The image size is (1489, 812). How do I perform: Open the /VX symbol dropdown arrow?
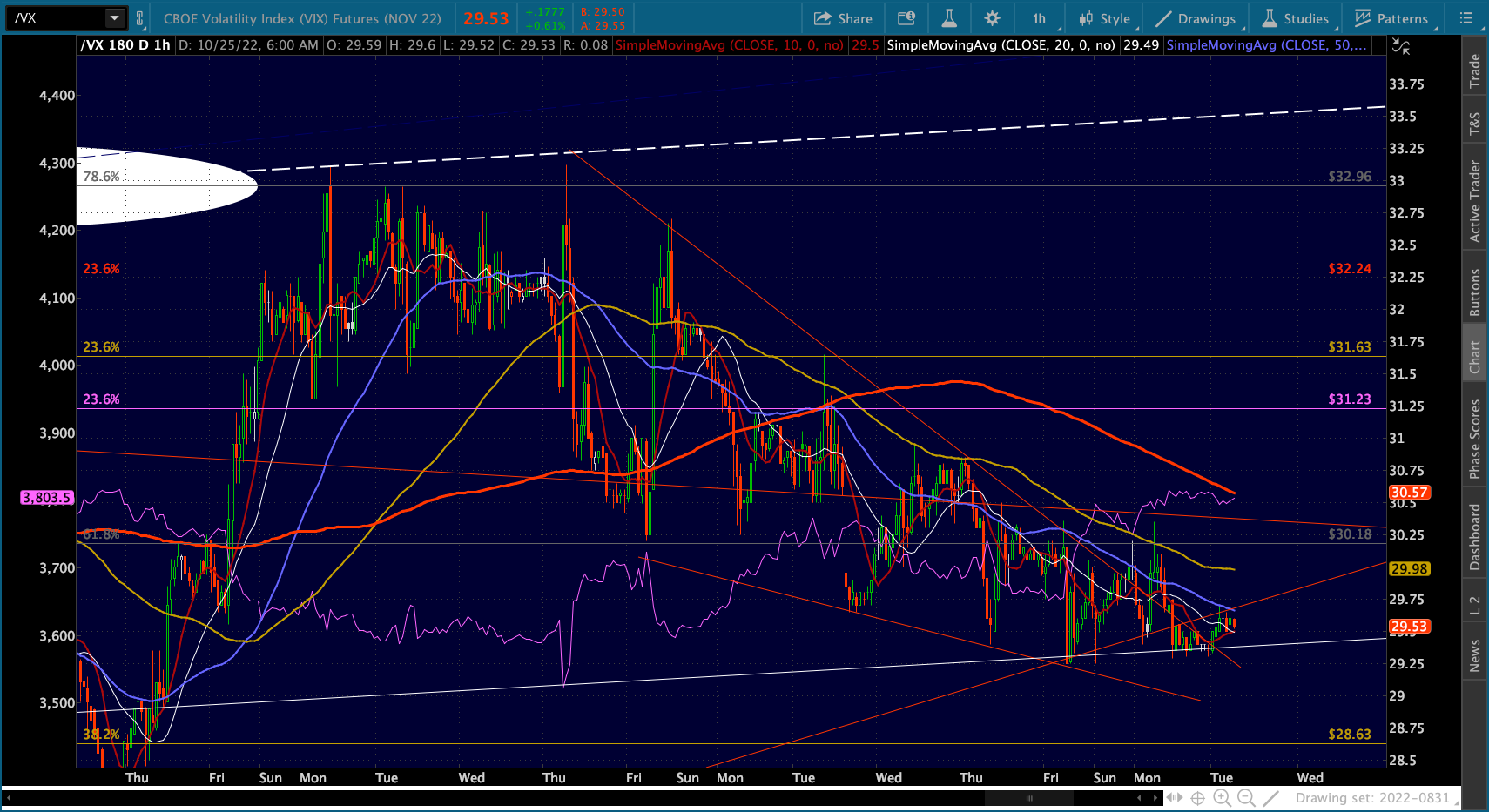tap(114, 18)
